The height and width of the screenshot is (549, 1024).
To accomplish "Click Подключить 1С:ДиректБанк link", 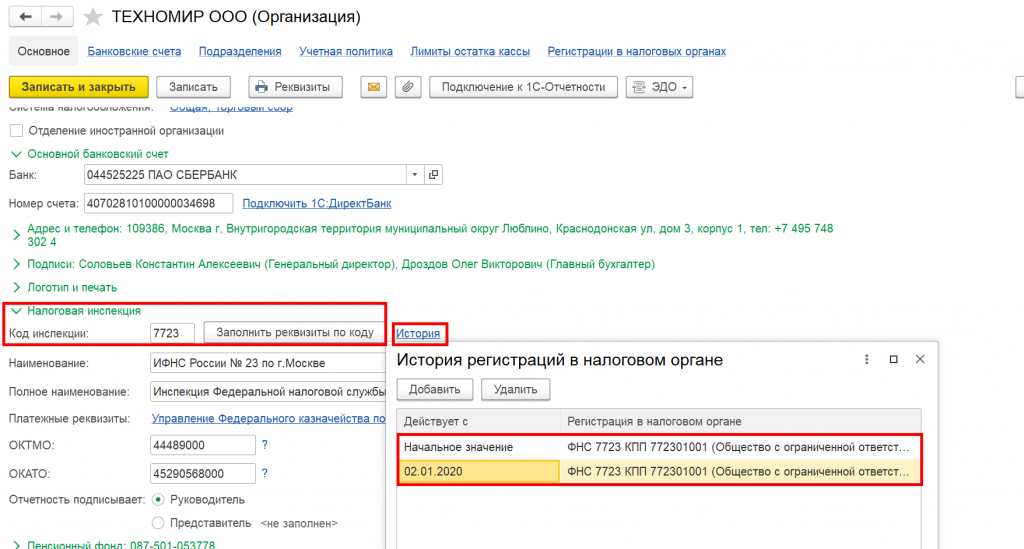I will point(317,204).
